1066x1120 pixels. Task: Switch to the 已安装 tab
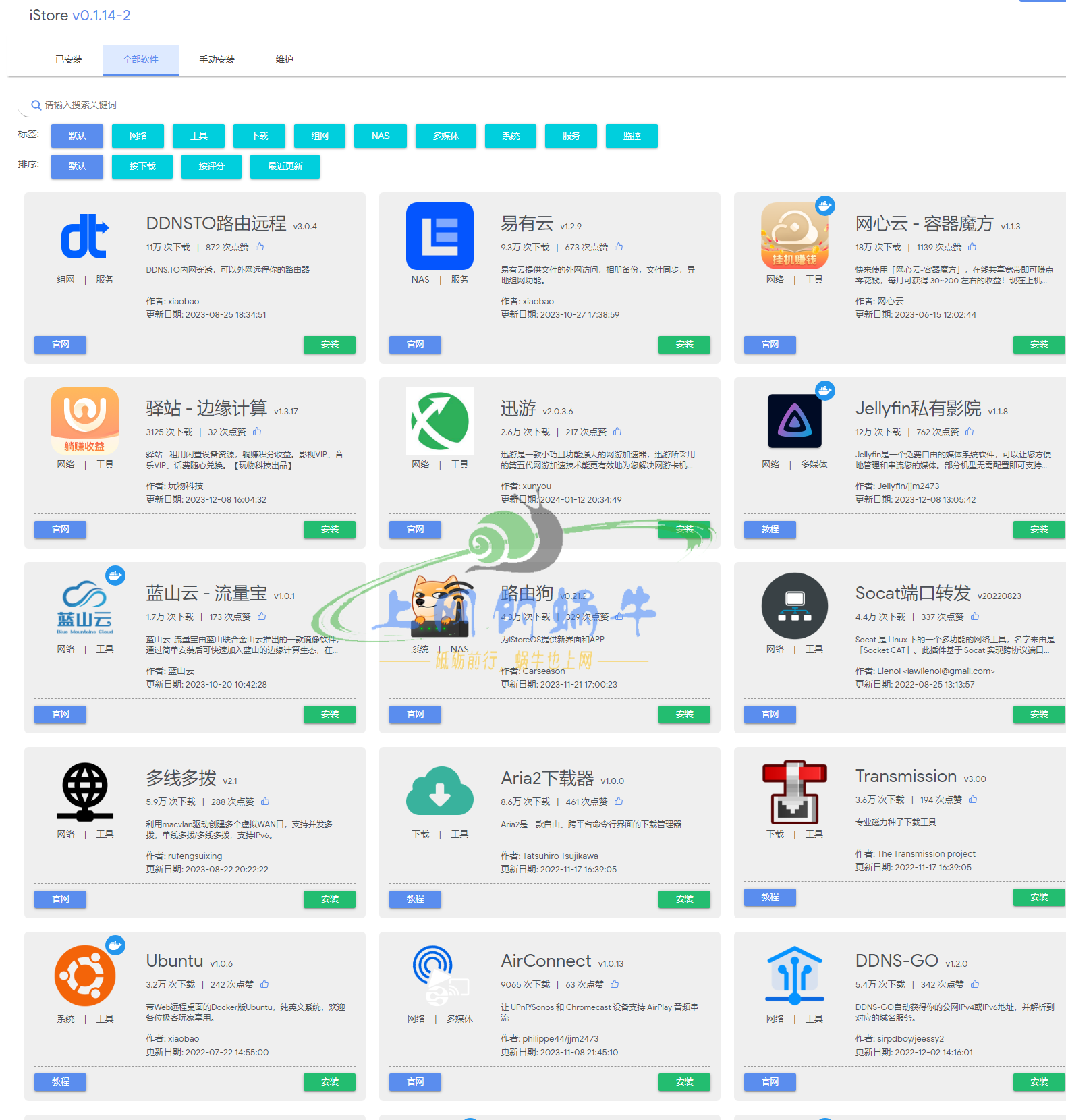pos(69,60)
